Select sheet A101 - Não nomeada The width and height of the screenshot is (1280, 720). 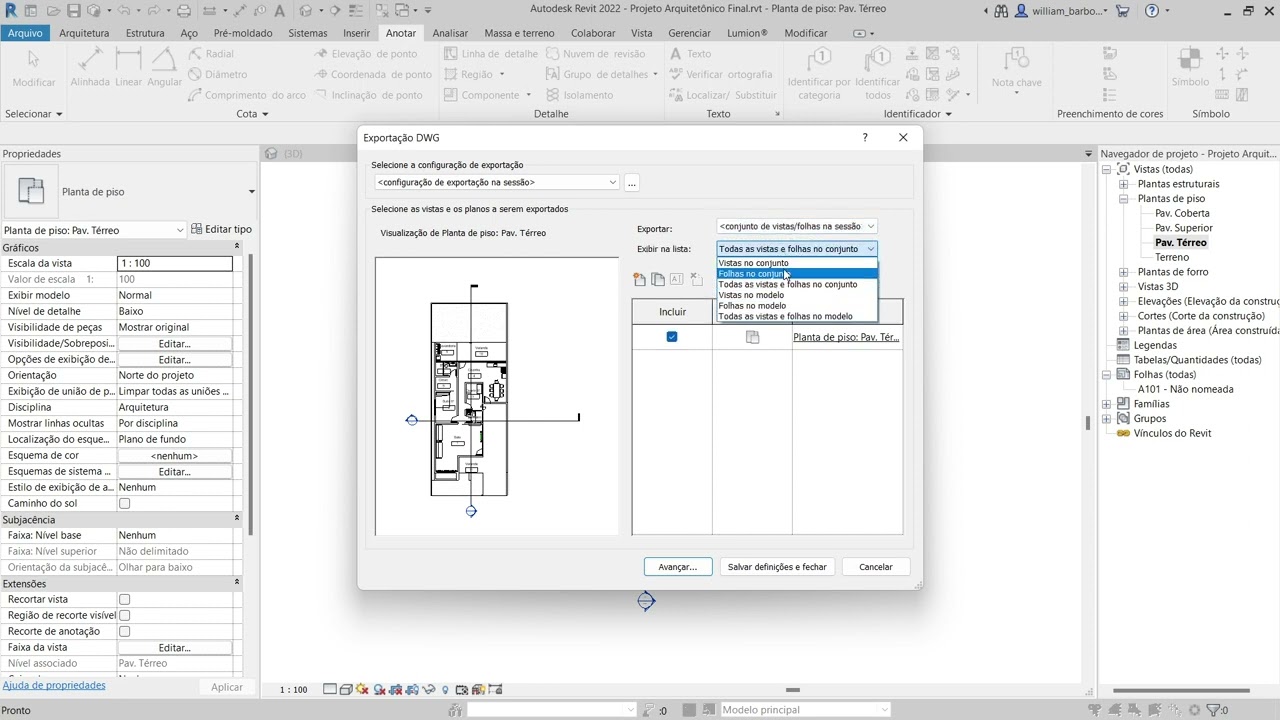pos(1185,389)
